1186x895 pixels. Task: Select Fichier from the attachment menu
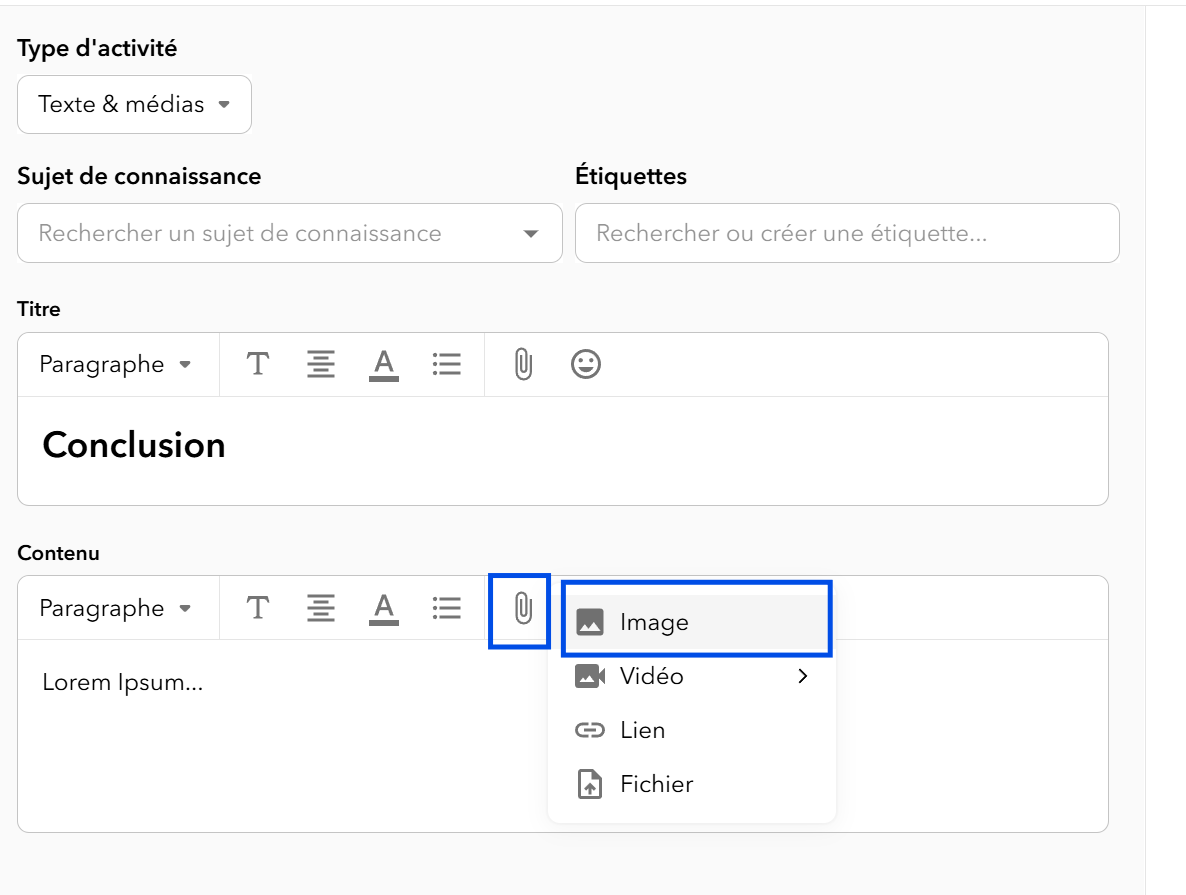[691, 784]
